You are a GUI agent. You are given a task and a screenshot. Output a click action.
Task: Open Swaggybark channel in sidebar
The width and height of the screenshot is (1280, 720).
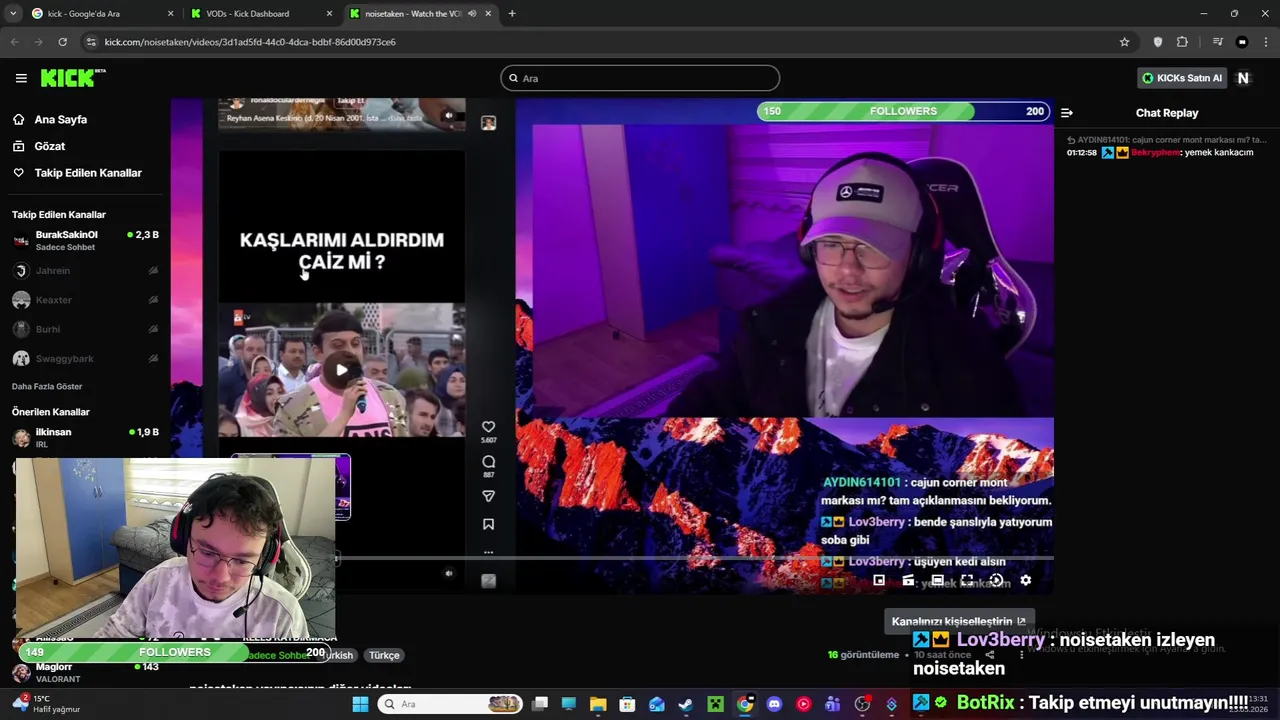[85, 358]
